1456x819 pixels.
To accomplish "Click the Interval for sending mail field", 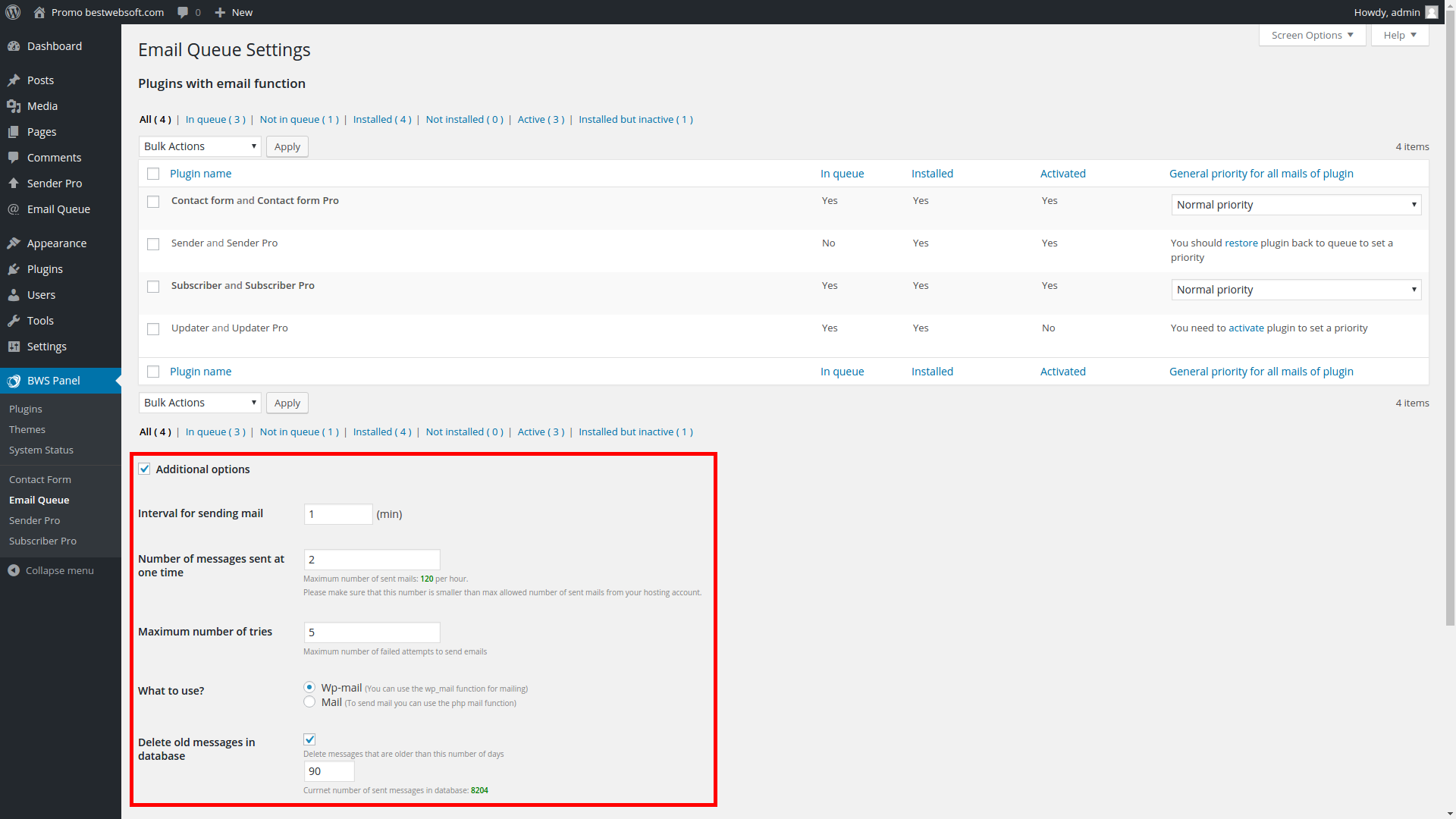I will click(x=338, y=514).
